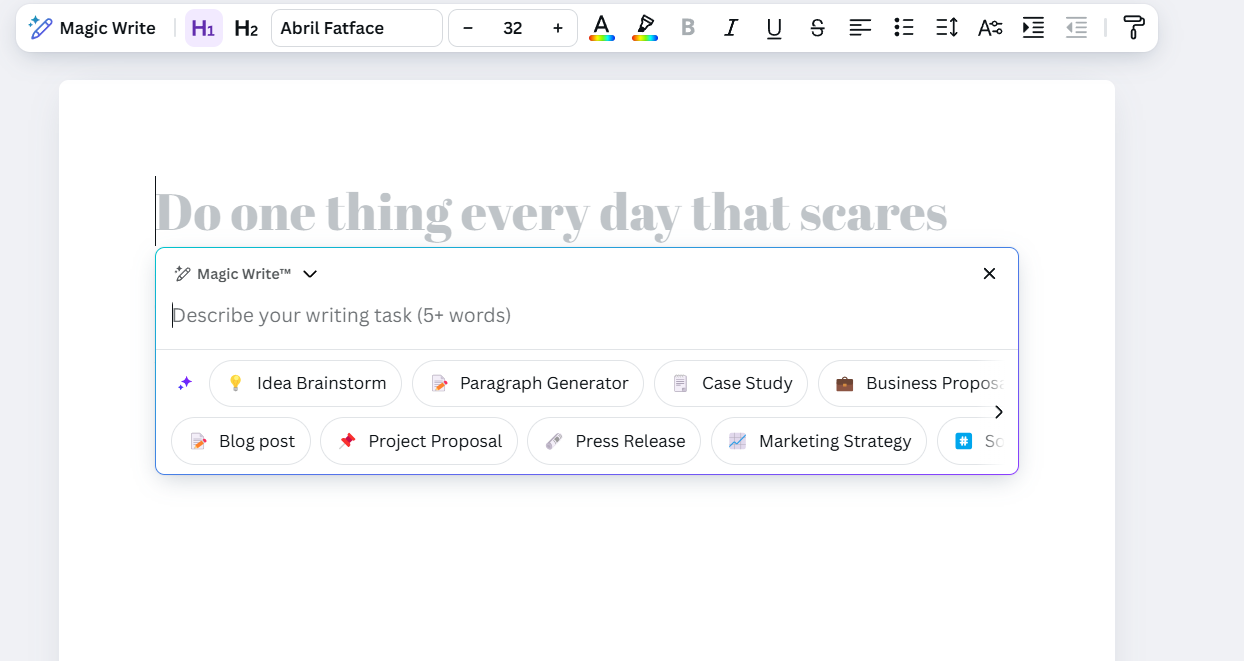Close the Magic Write panel
Viewport: 1244px width, 661px height.
coord(989,274)
